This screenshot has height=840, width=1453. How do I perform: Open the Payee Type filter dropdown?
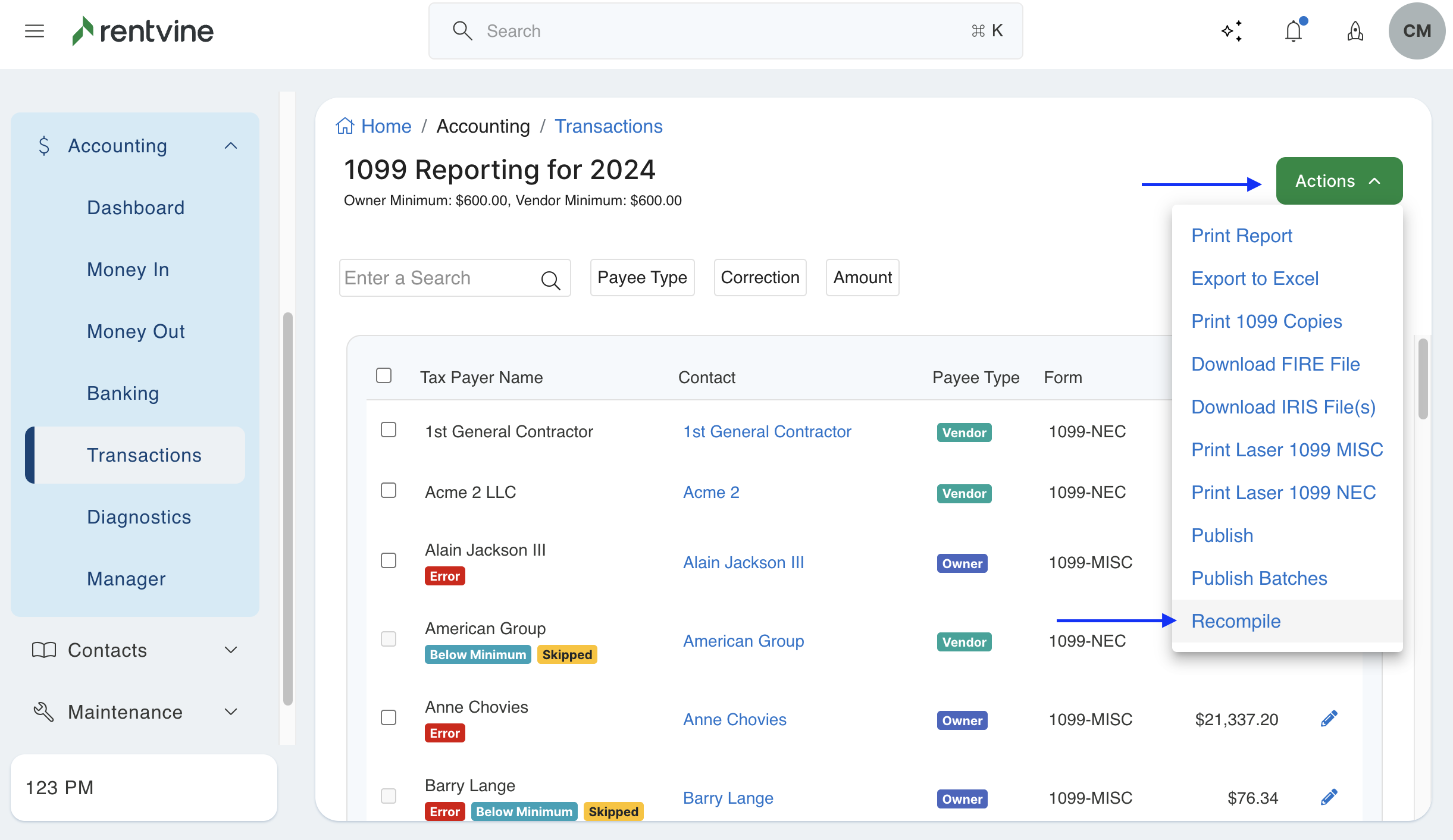[x=642, y=278]
